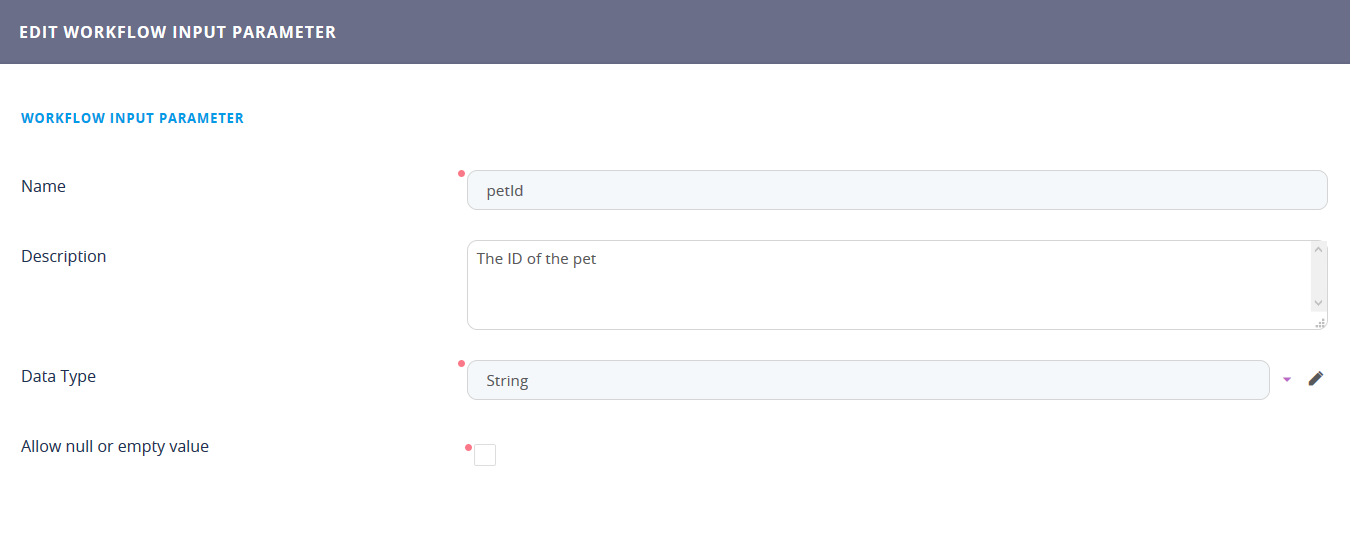Click into the Description text area

point(888,284)
